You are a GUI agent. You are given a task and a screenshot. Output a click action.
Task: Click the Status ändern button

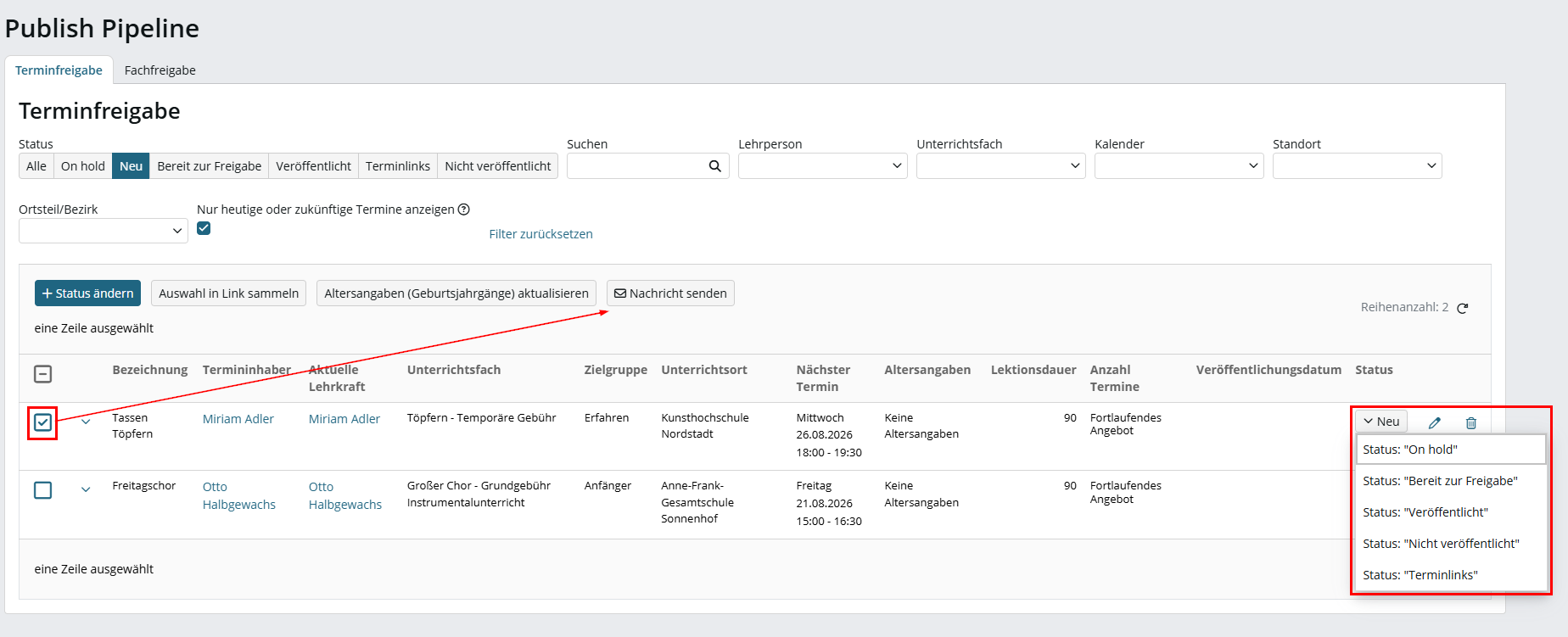tap(88, 293)
